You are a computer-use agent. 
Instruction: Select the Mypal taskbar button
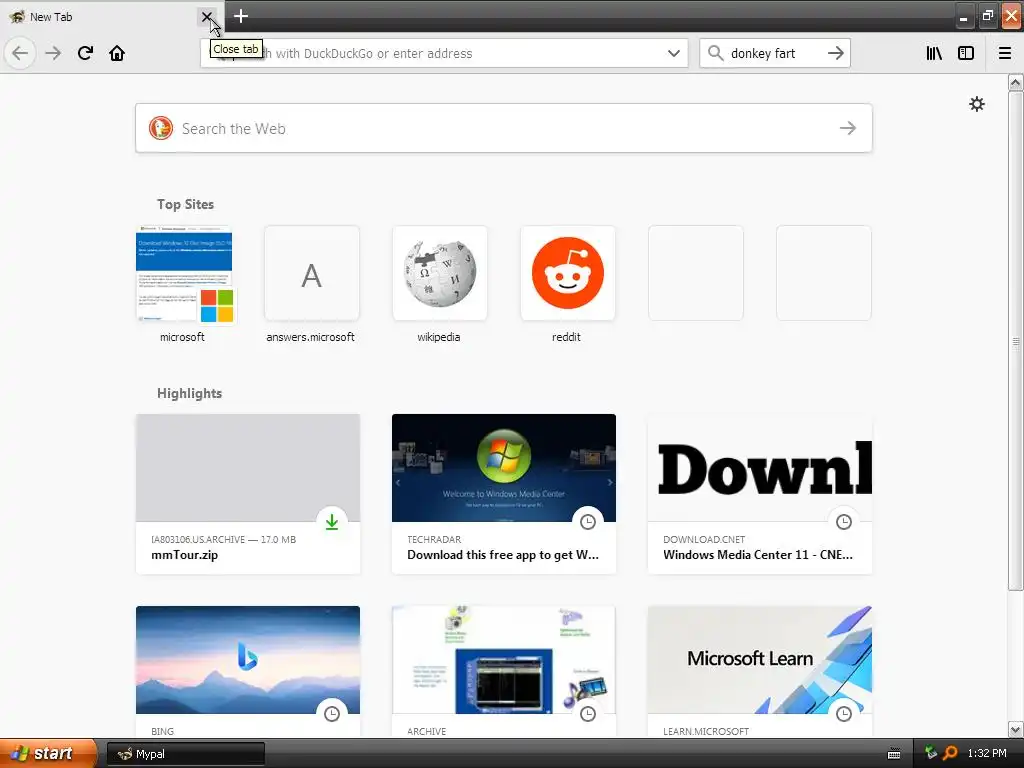[x=185, y=754]
